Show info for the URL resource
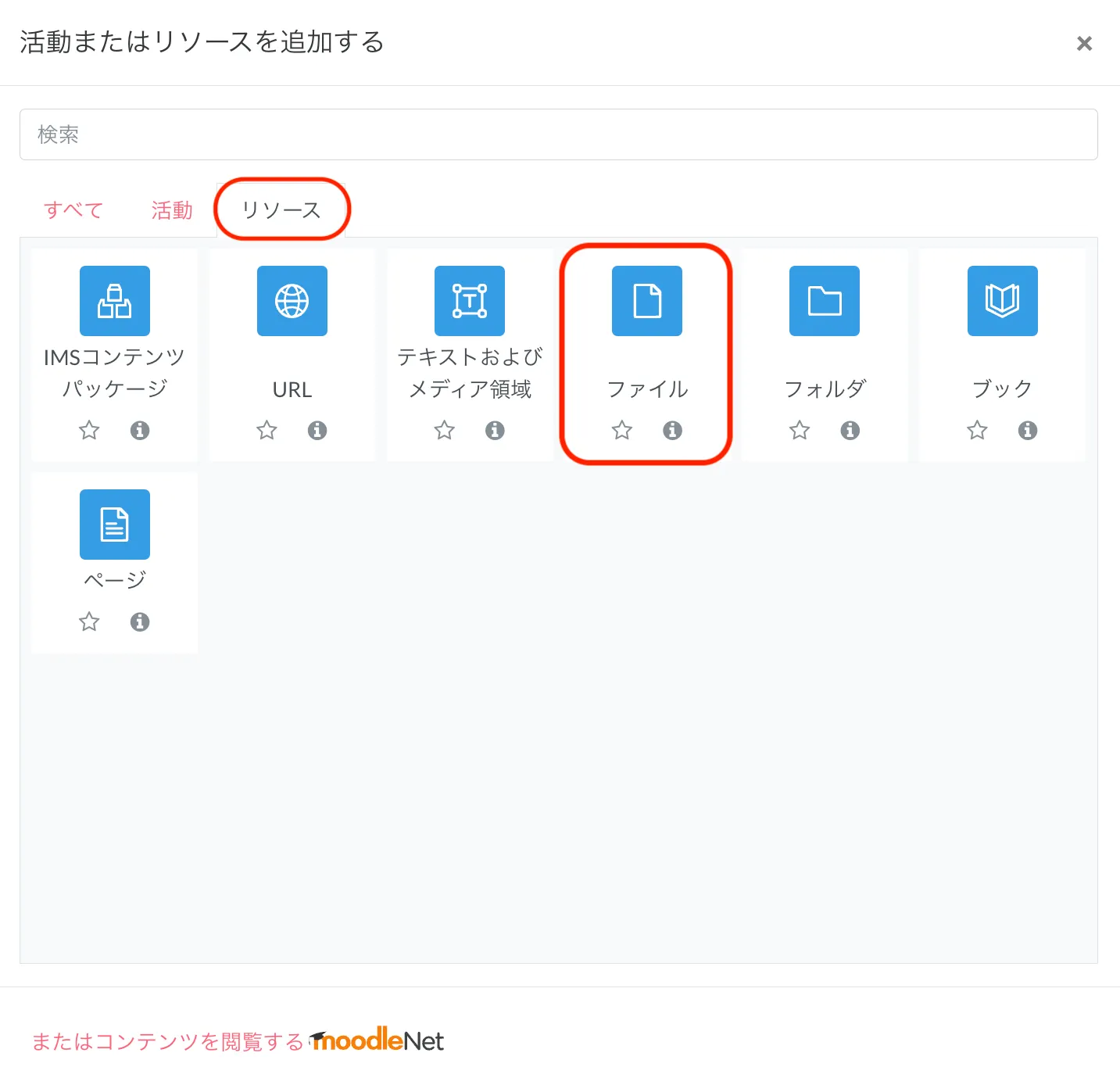 pyautogui.click(x=317, y=430)
